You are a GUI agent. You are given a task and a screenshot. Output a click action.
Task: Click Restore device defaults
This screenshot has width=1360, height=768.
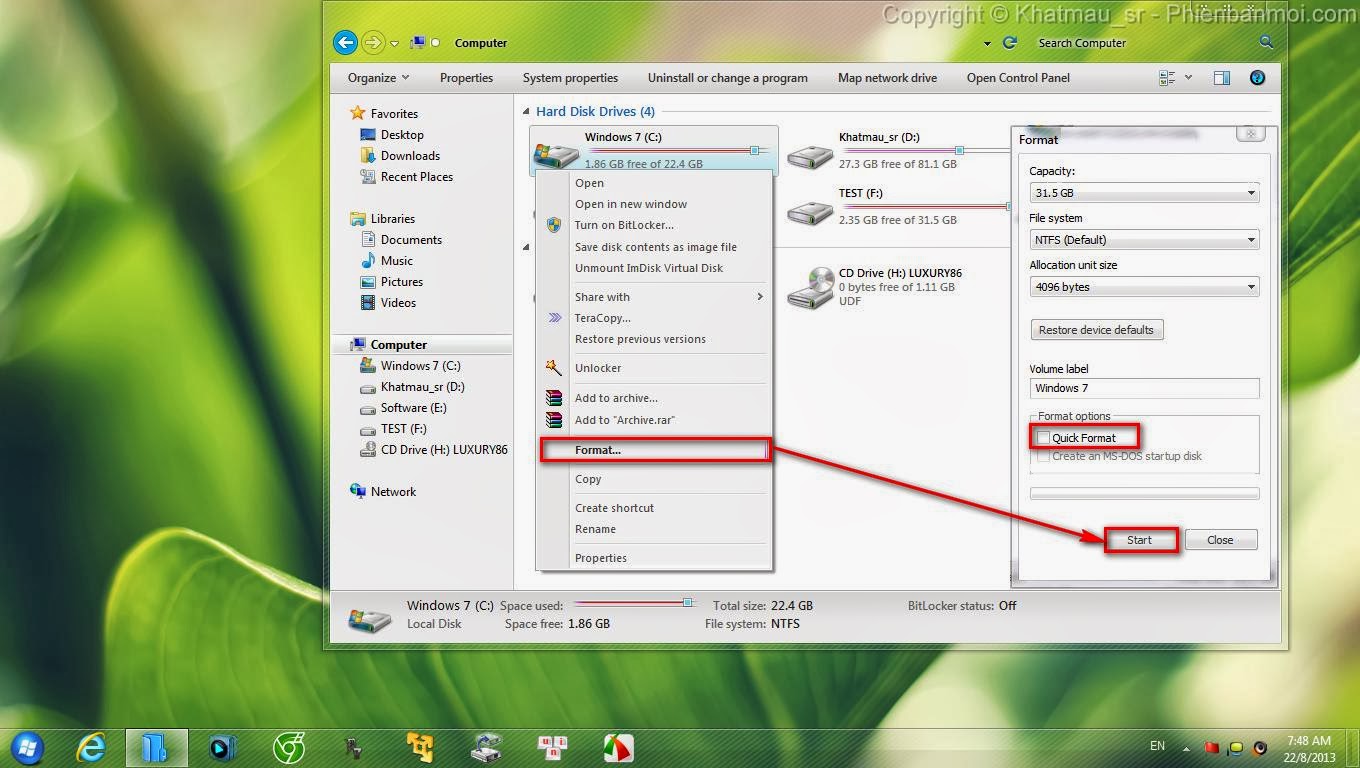pyautogui.click(x=1096, y=329)
